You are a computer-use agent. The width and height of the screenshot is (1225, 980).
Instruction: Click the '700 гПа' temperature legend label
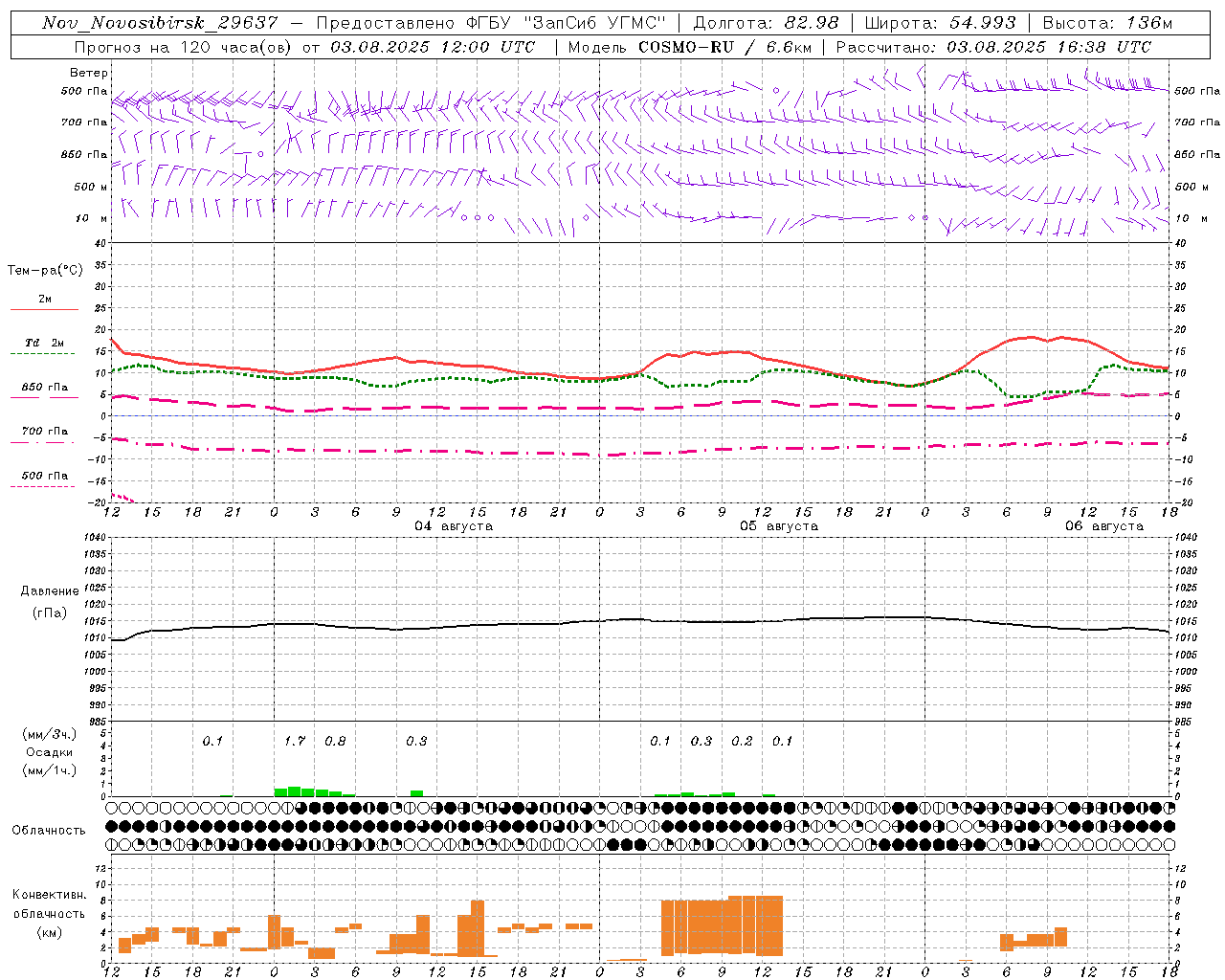click(x=44, y=431)
